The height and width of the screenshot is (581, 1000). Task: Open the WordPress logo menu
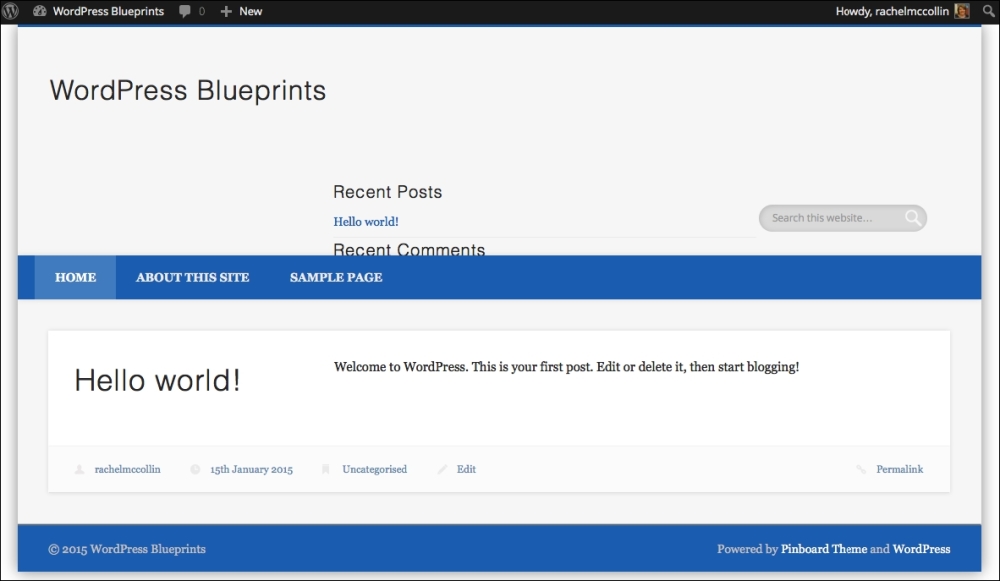(x=11, y=11)
